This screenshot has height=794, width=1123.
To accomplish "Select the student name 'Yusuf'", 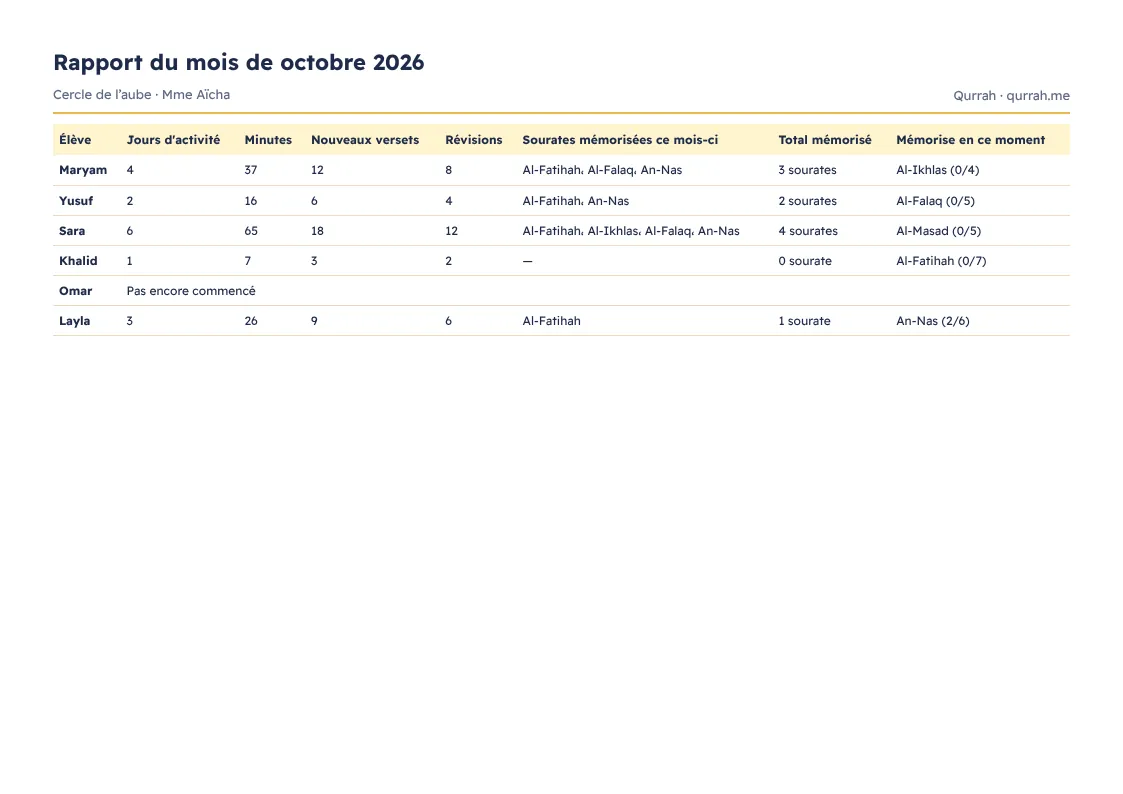I will pyautogui.click(x=76, y=200).
